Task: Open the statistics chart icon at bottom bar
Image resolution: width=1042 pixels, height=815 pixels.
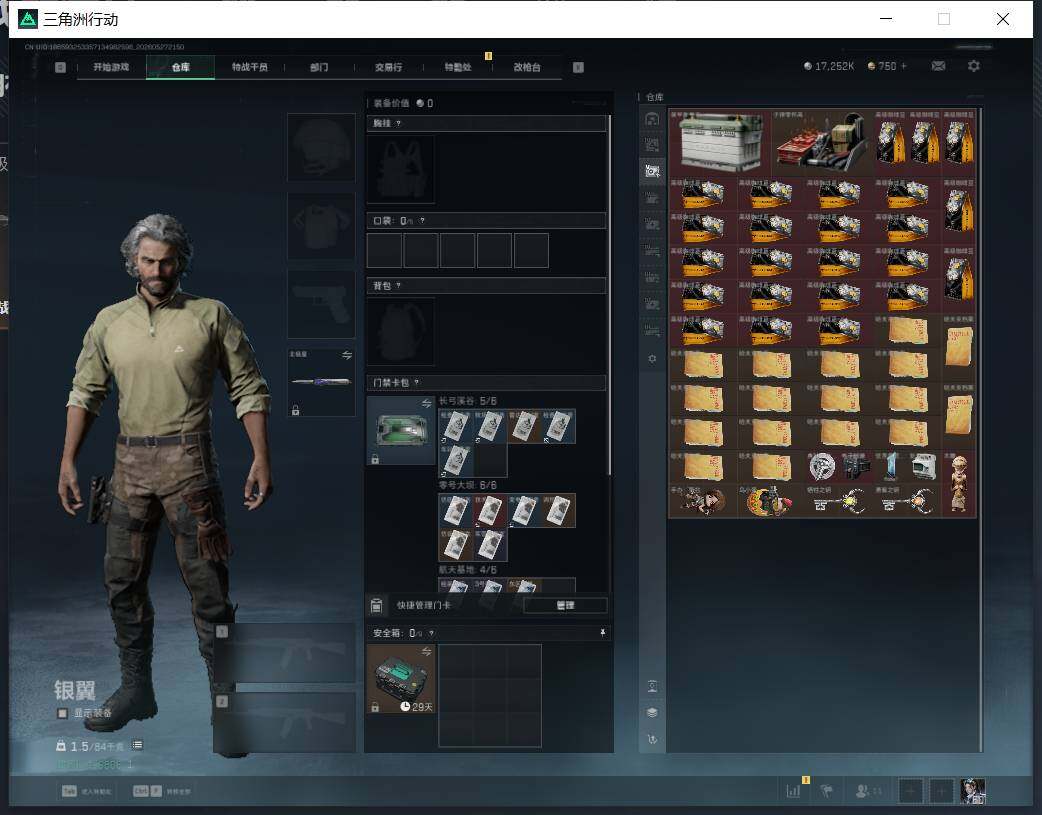Action: (x=793, y=790)
